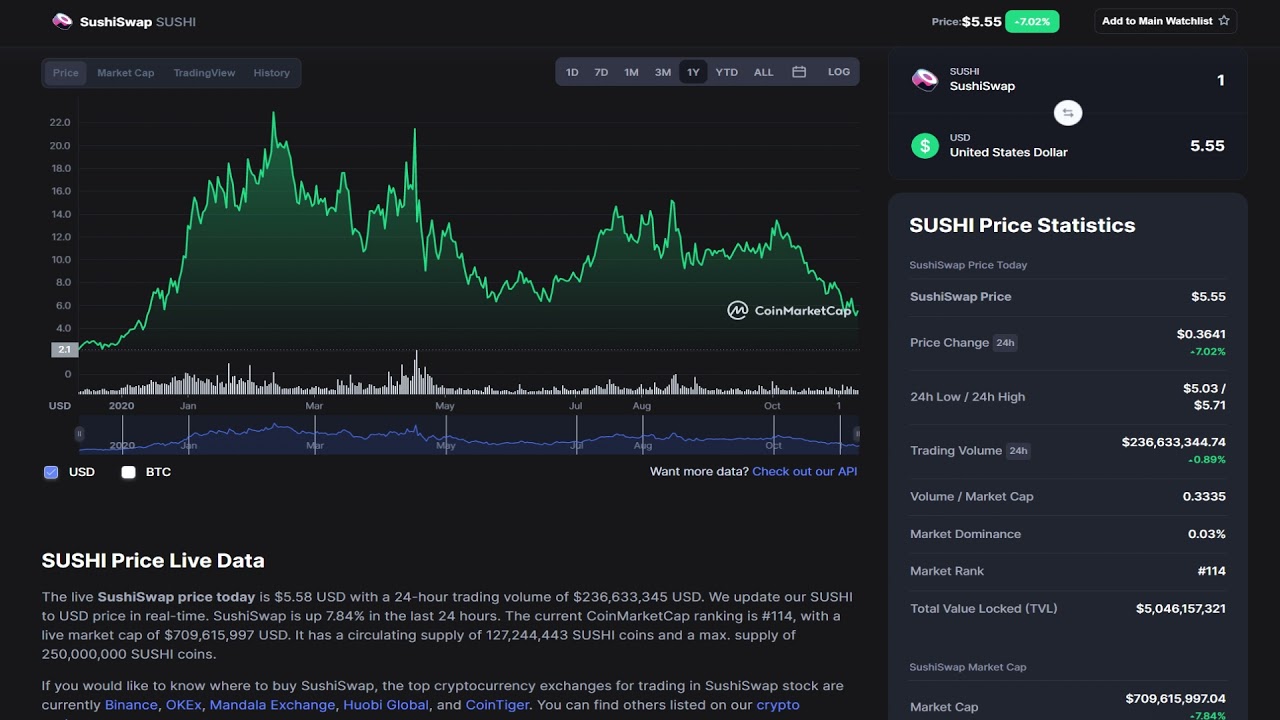Switch to the Market Cap tab
The image size is (1280, 720).
click(126, 73)
